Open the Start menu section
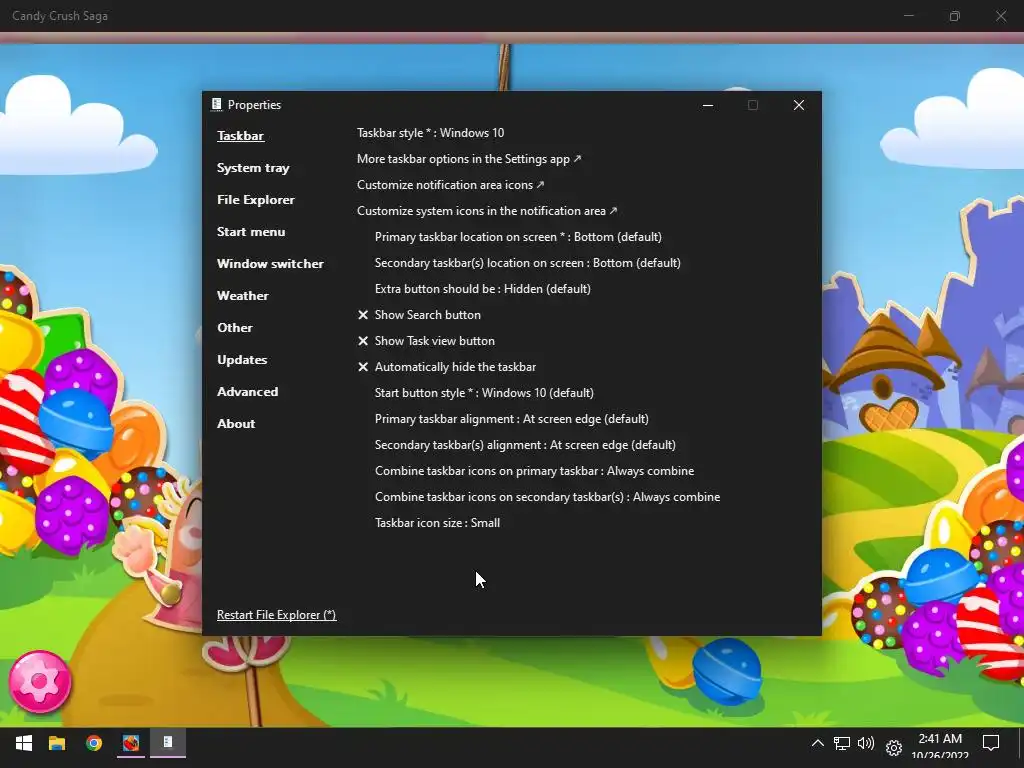The image size is (1024, 768). point(251,232)
